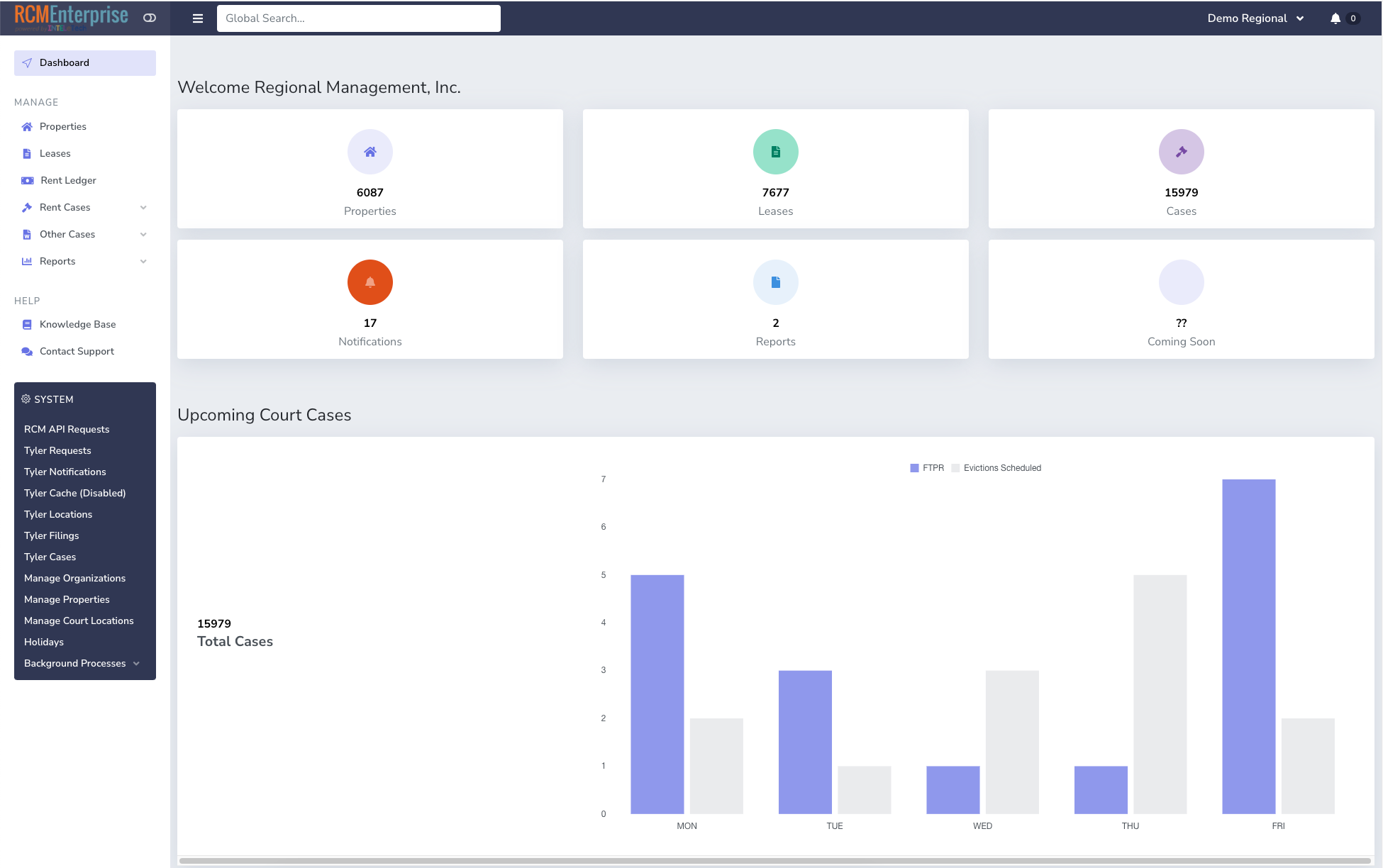Click the notifications bell icon
This screenshot has width=1383, height=868.
[1336, 18]
